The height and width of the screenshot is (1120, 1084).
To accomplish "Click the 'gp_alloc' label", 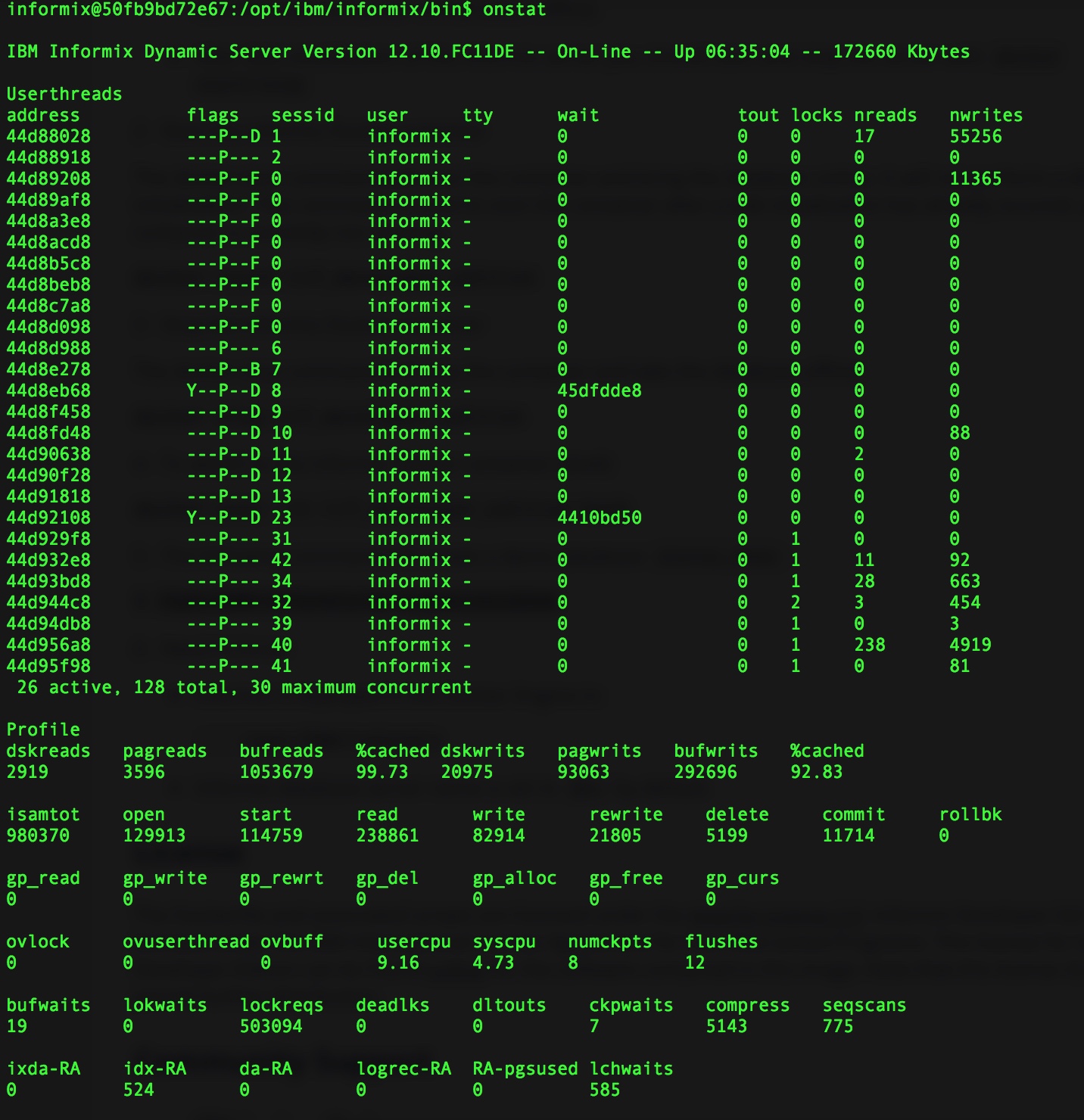I will 515,878.
